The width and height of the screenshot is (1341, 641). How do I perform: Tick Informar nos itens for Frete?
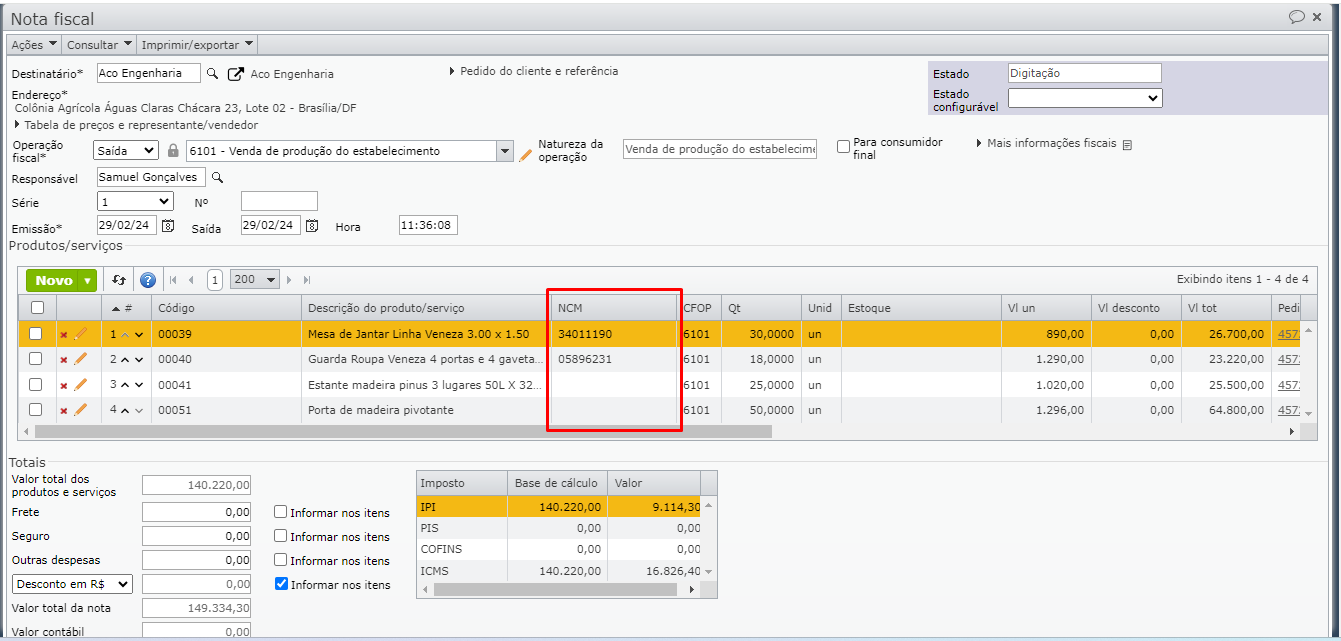point(281,512)
